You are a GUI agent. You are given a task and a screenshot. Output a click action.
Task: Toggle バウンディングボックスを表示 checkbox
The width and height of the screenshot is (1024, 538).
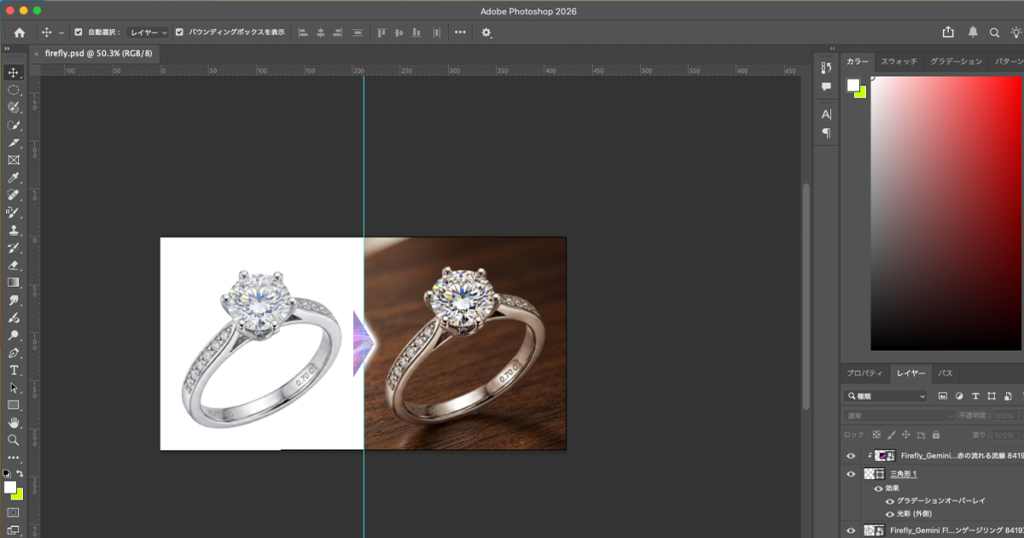tap(180, 32)
